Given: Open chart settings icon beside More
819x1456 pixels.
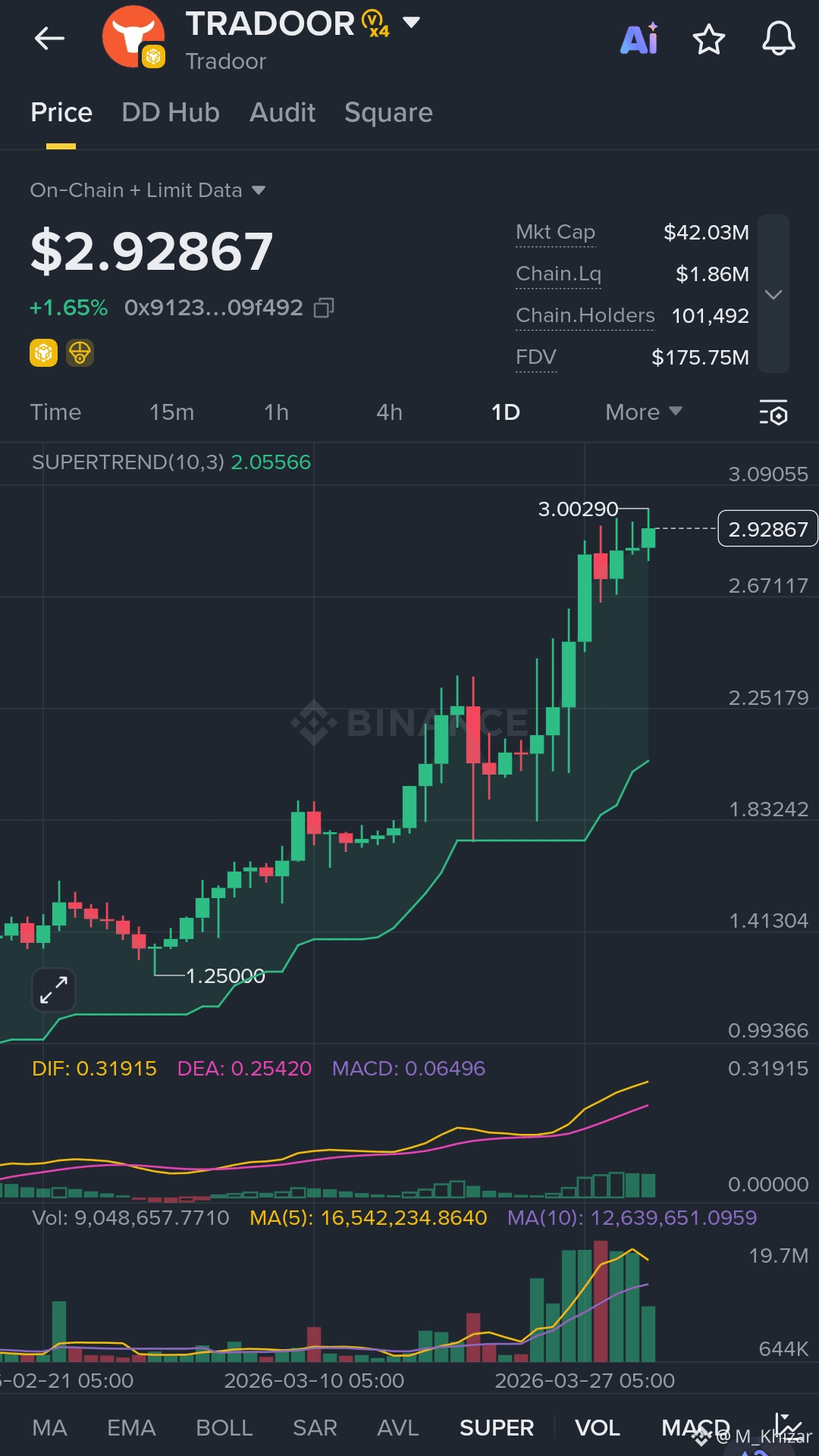Looking at the screenshot, I should pyautogui.click(x=773, y=412).
